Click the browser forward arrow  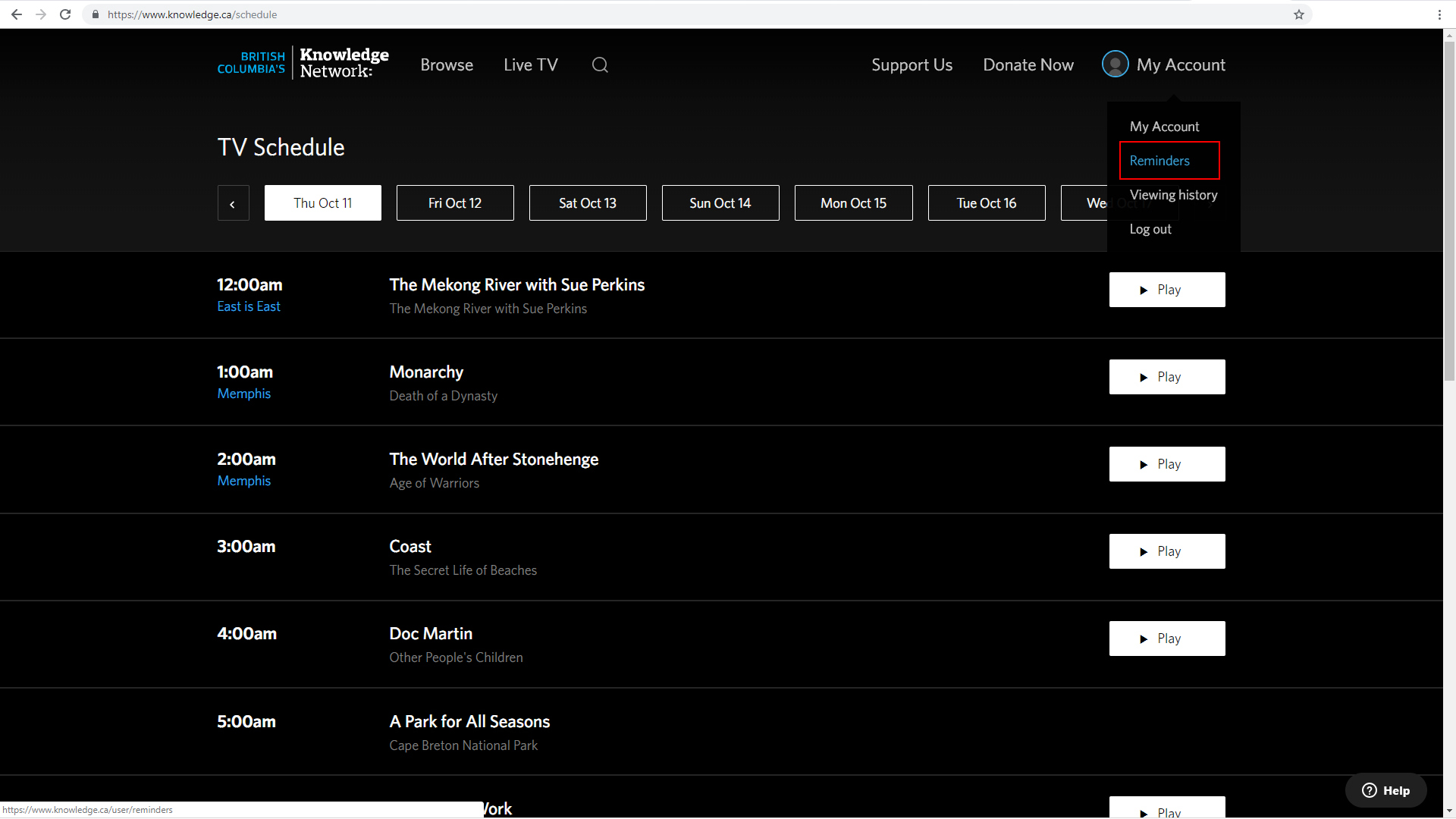coord(41,14)
